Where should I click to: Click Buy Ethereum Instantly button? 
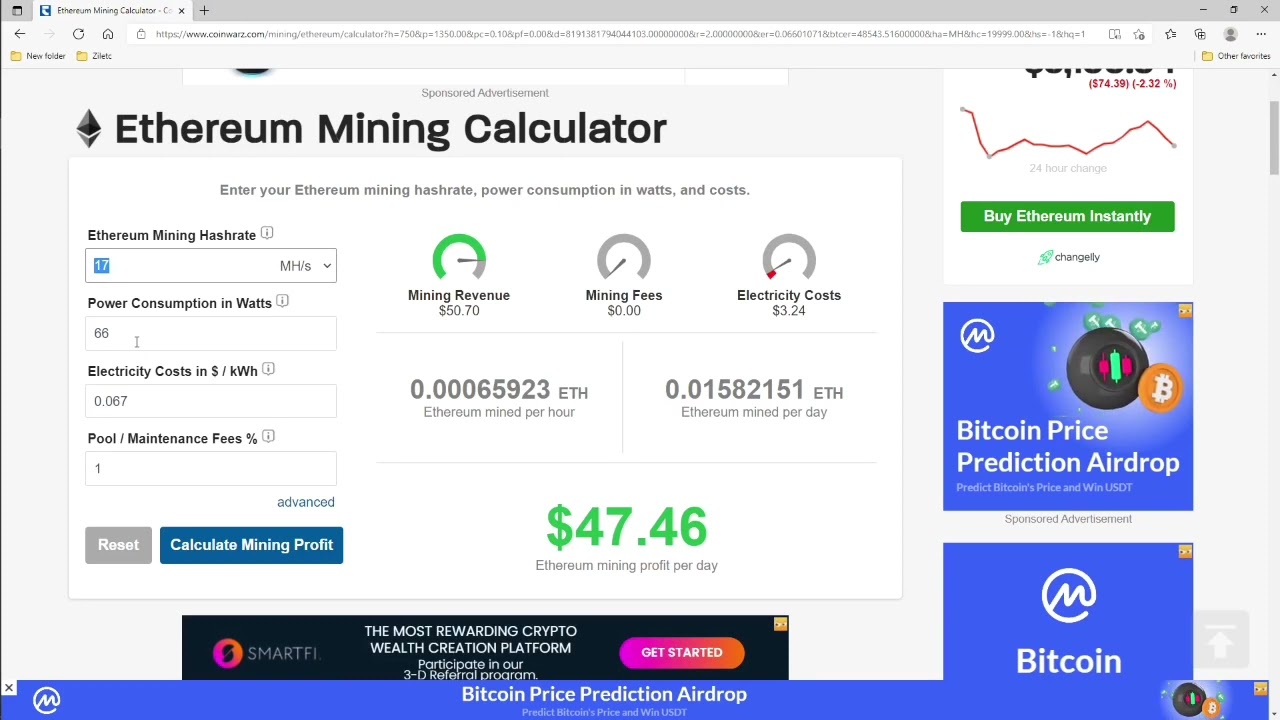coord(1068,216)
